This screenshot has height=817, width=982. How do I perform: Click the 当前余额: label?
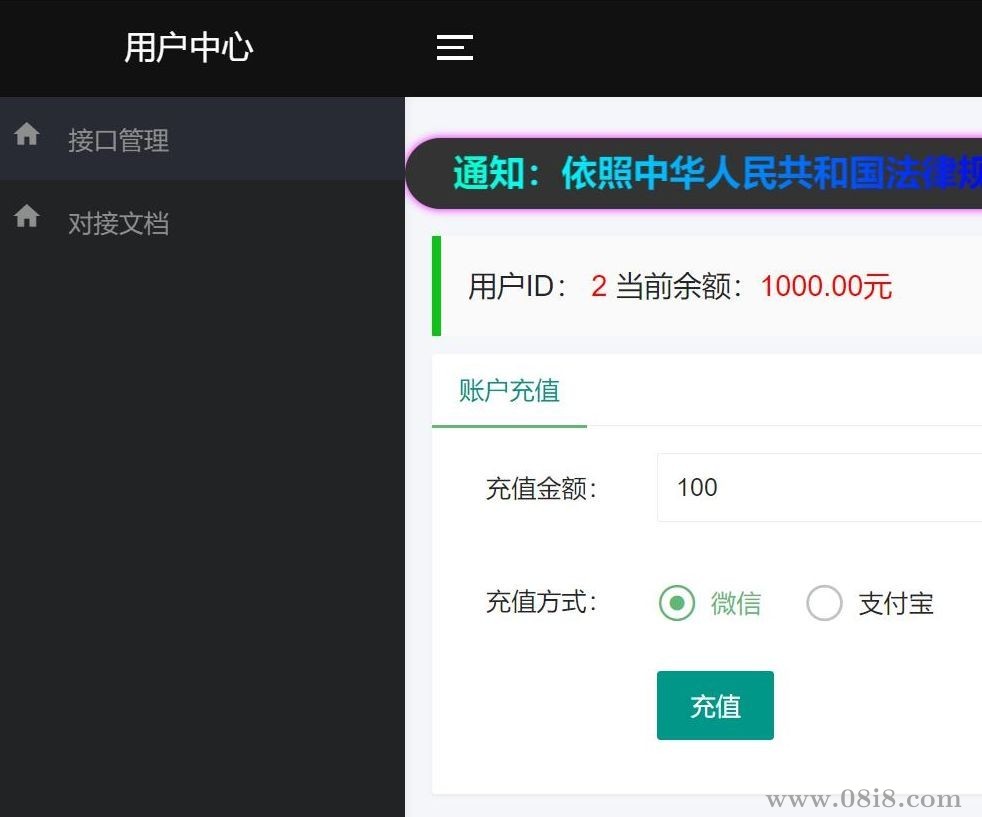[x=680, y=286]
